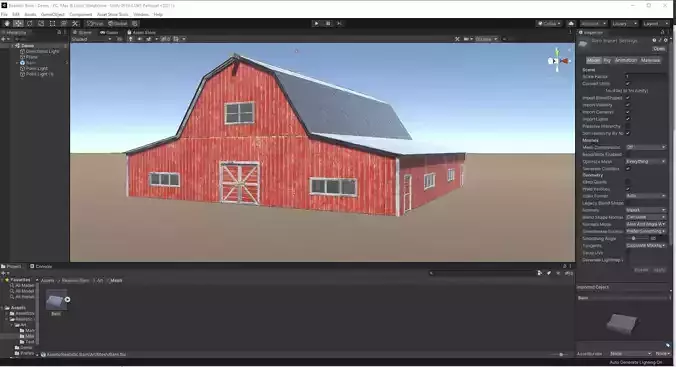Collapse the Demo scene in Hierarchy
The image size is (676, 367).
[13, 45]
